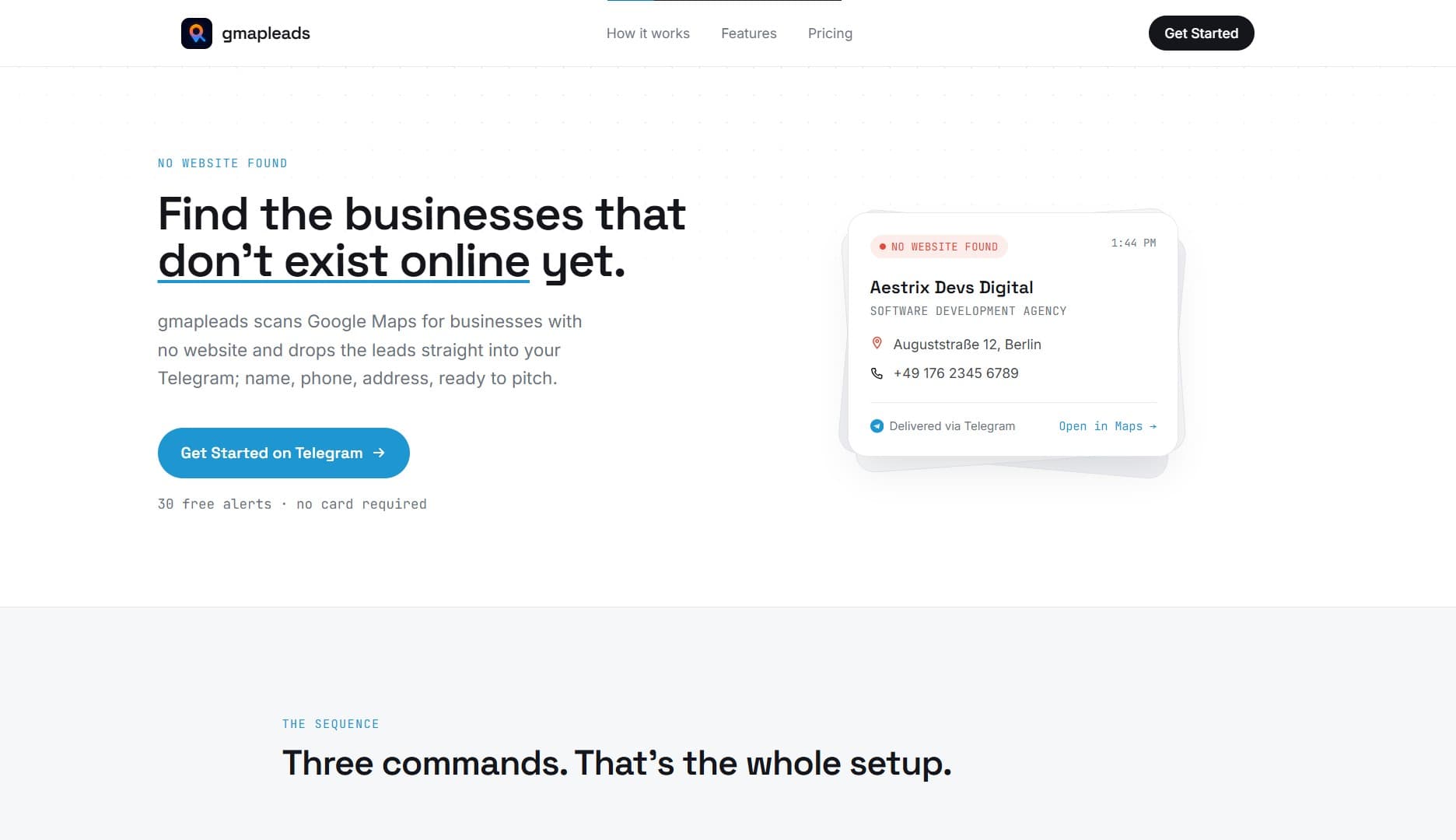Click the 1:44 PM timestamp
The image size is (1456, 840).
pos(1133,243)
